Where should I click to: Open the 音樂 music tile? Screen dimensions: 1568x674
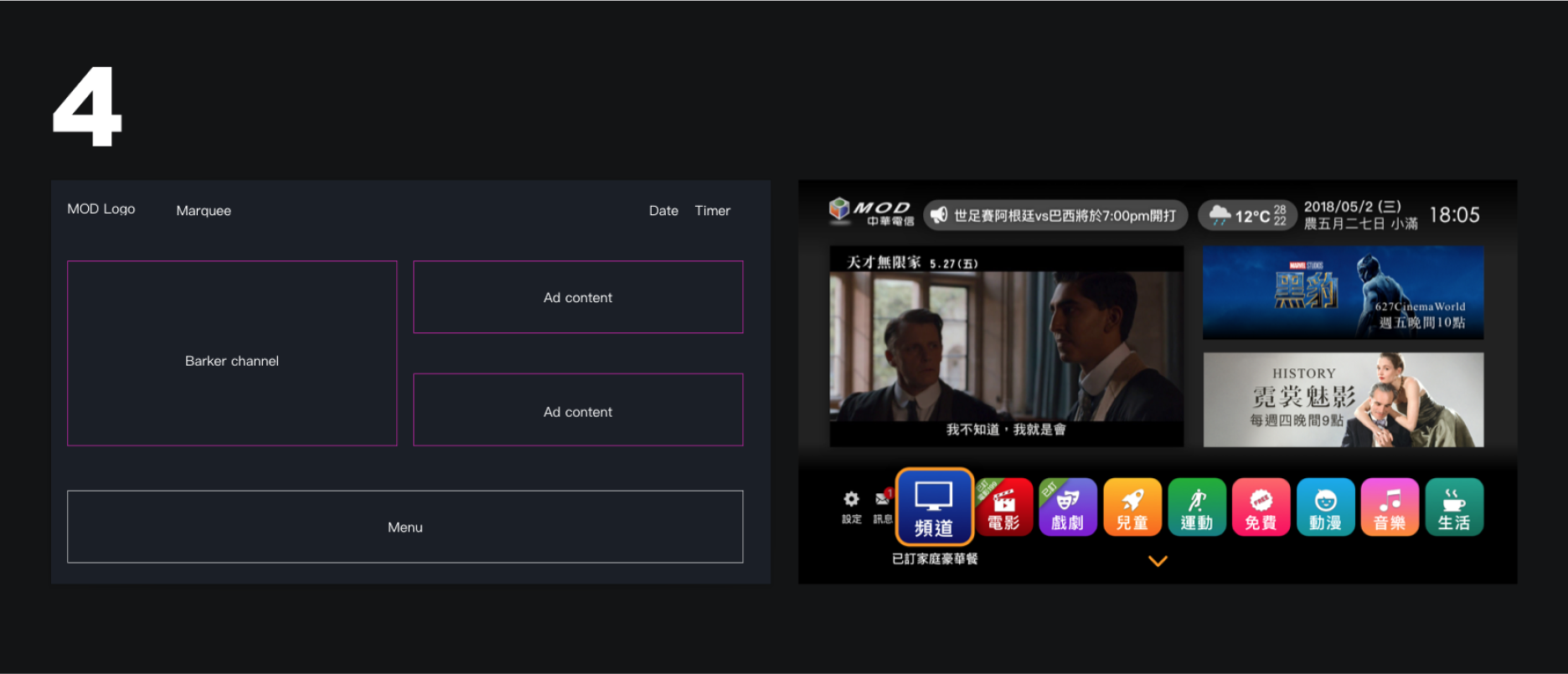tap(1390, 507)
